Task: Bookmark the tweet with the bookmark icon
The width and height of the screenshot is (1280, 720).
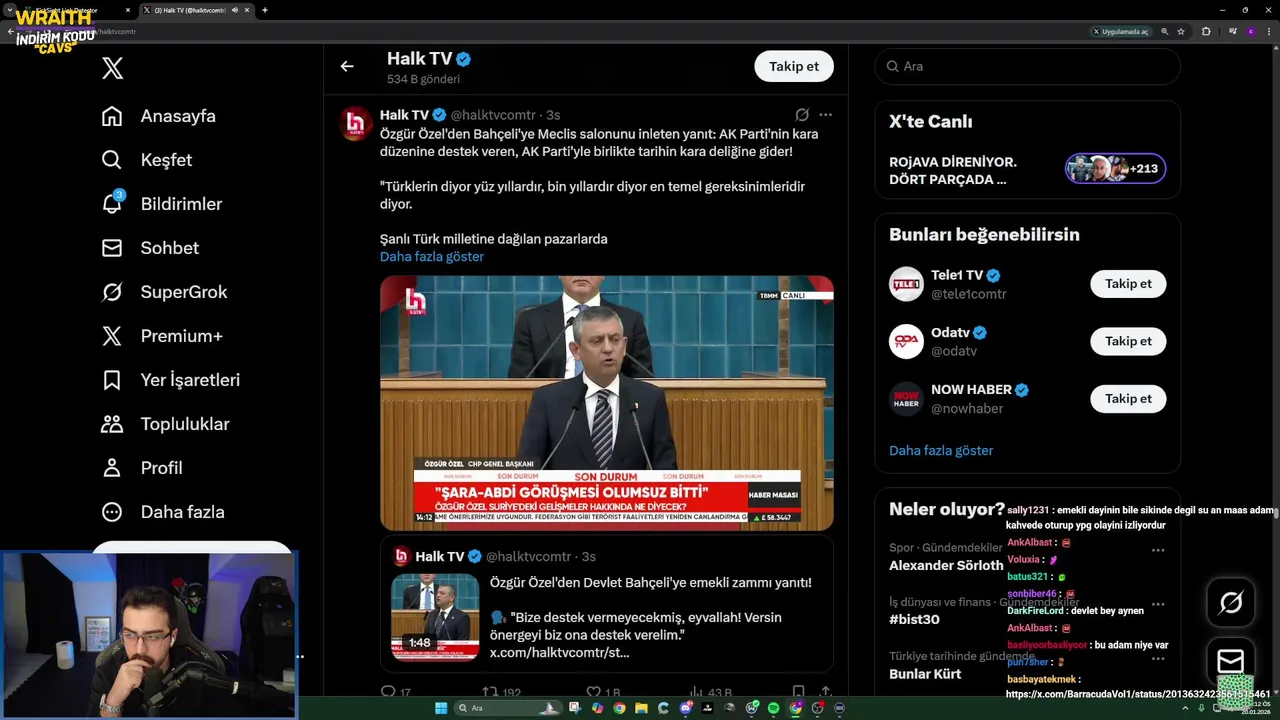Action: (798, 692)
